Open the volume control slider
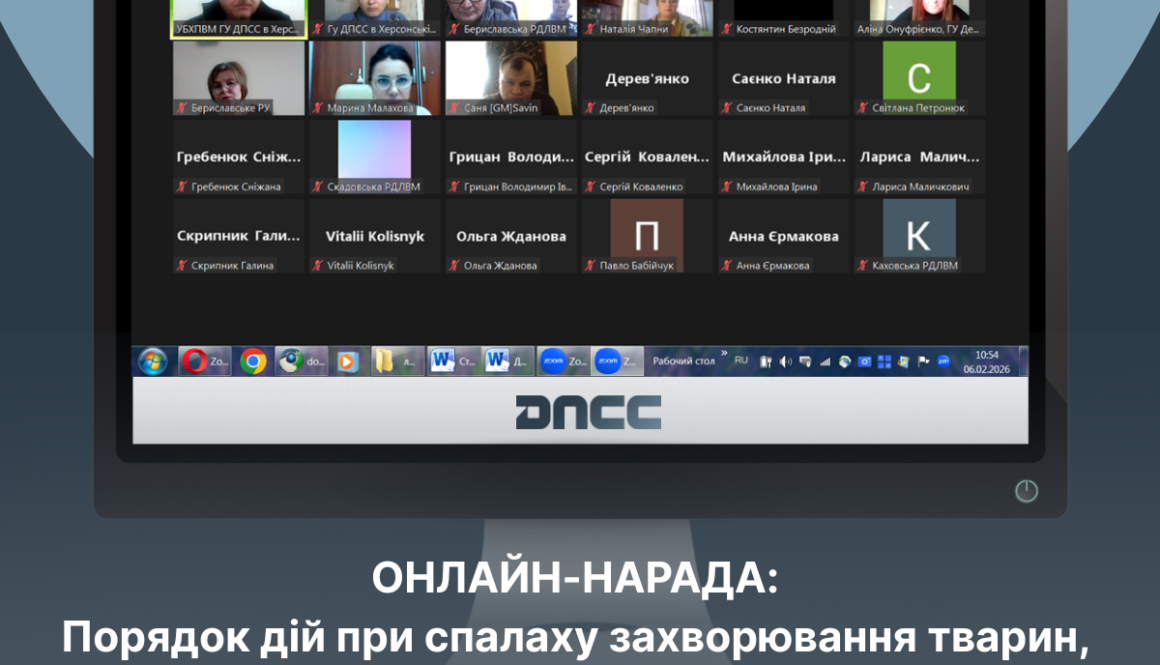This screenshot has height=665, width=1160. 785,362
